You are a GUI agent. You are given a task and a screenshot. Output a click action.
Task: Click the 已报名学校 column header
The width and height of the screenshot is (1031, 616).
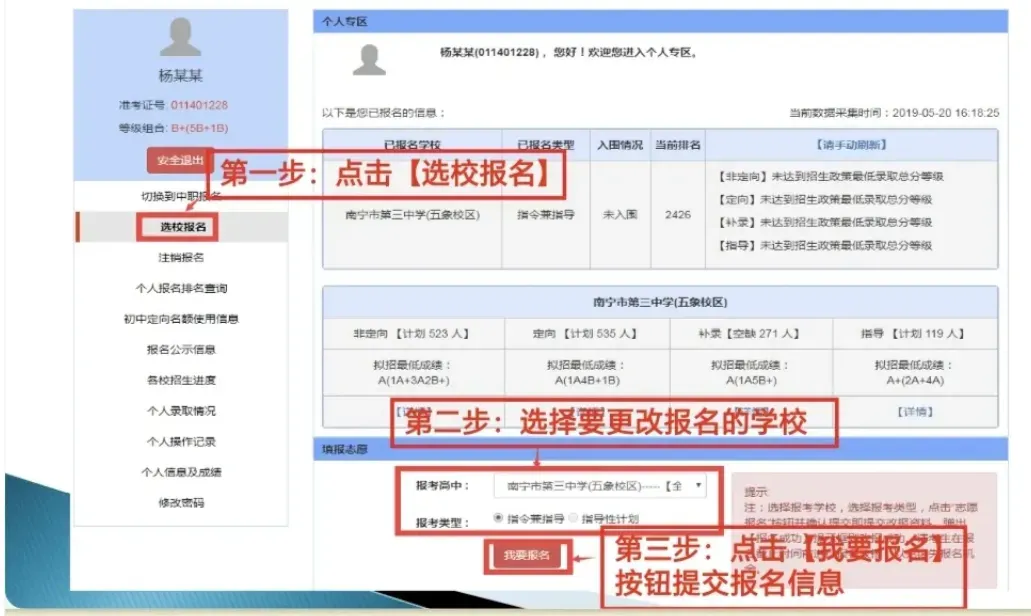coord(412,145)
